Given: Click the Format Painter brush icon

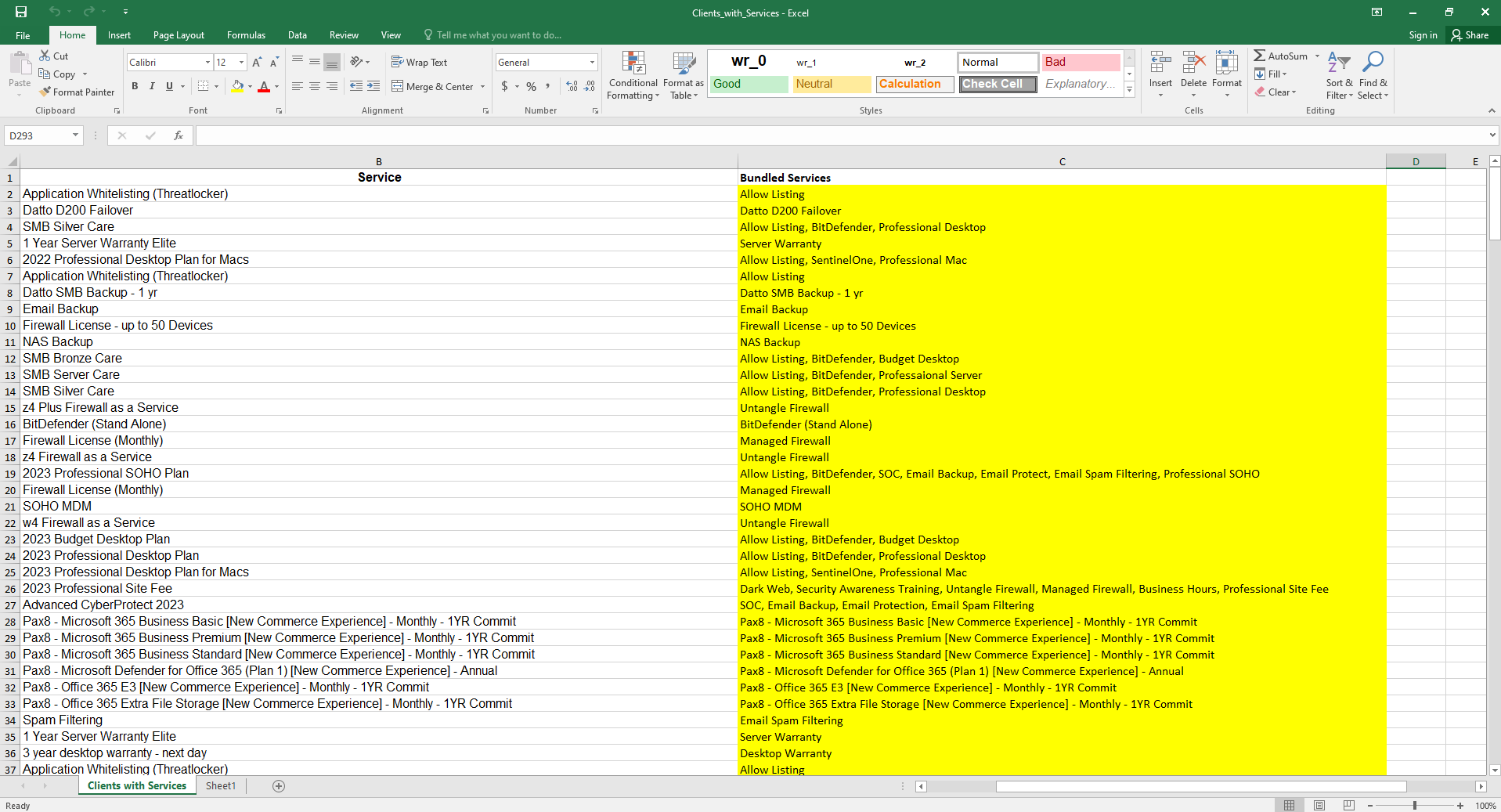Looking at the screenshot, I should point(45,92).
